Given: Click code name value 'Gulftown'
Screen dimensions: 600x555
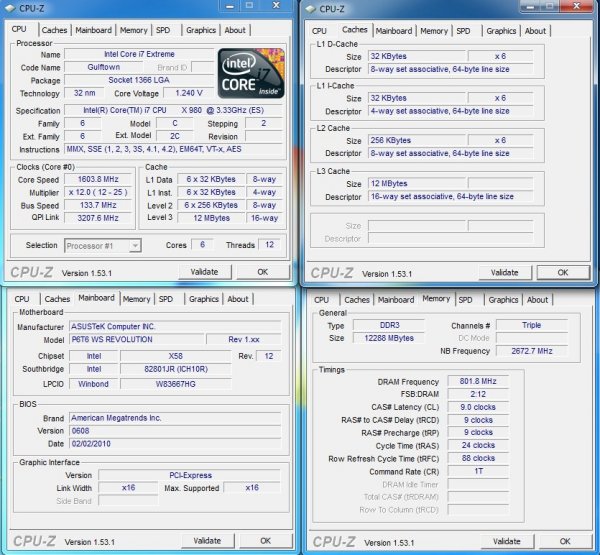Looking at the screenshot, I should [x=104, y=67].
